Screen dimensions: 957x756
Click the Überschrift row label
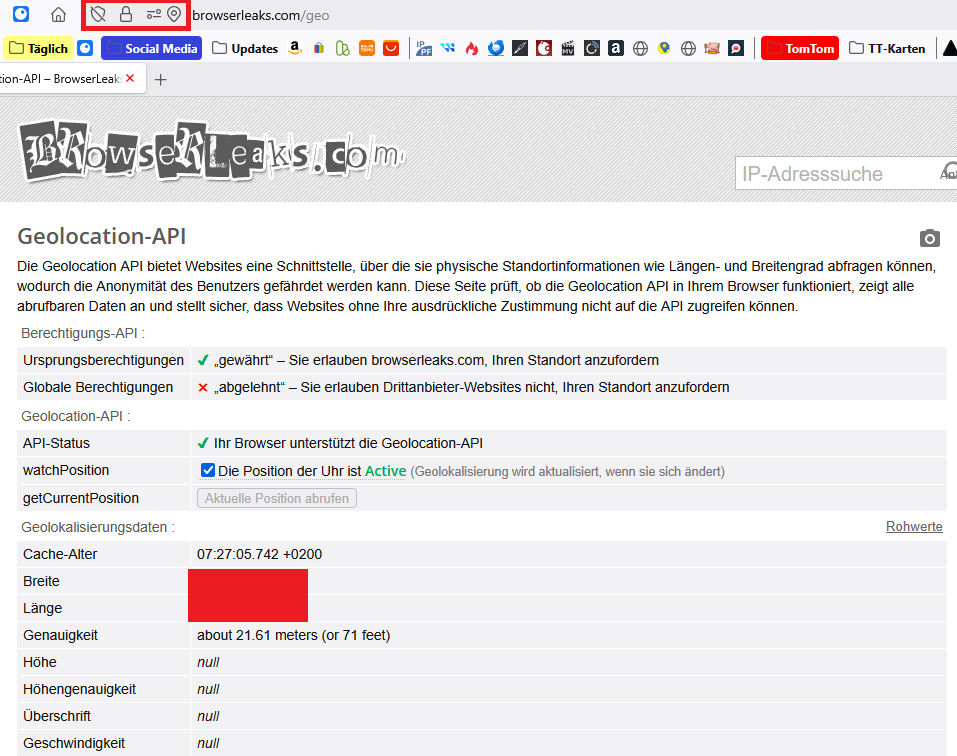57,716
